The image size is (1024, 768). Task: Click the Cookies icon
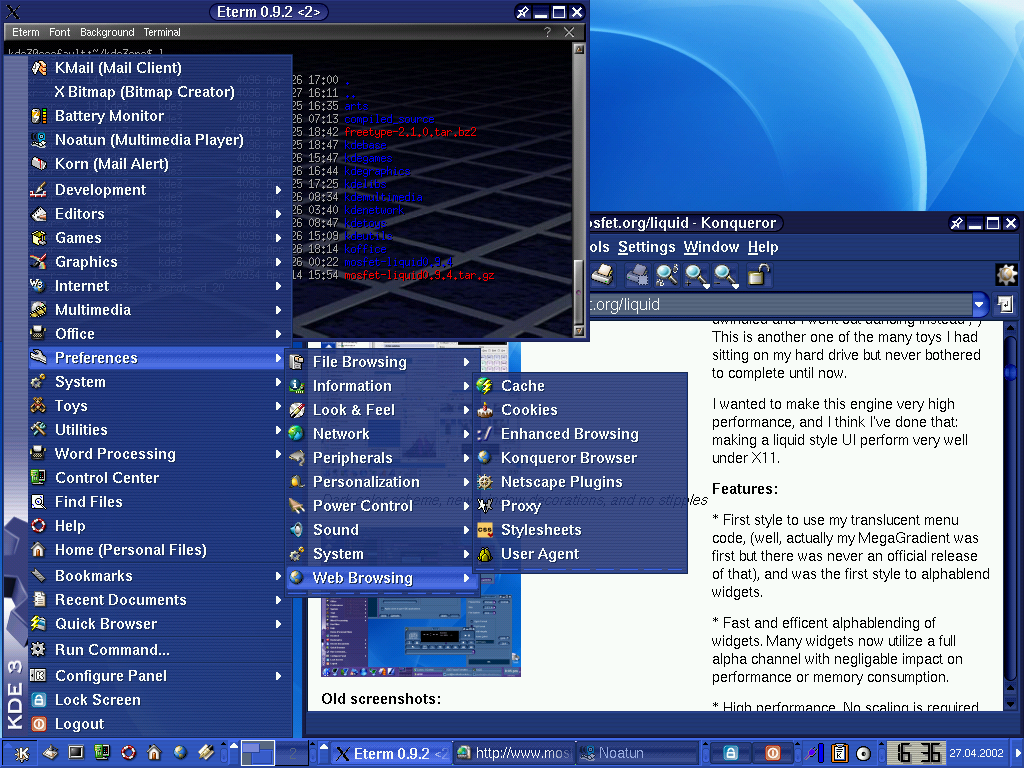point(485,410)
